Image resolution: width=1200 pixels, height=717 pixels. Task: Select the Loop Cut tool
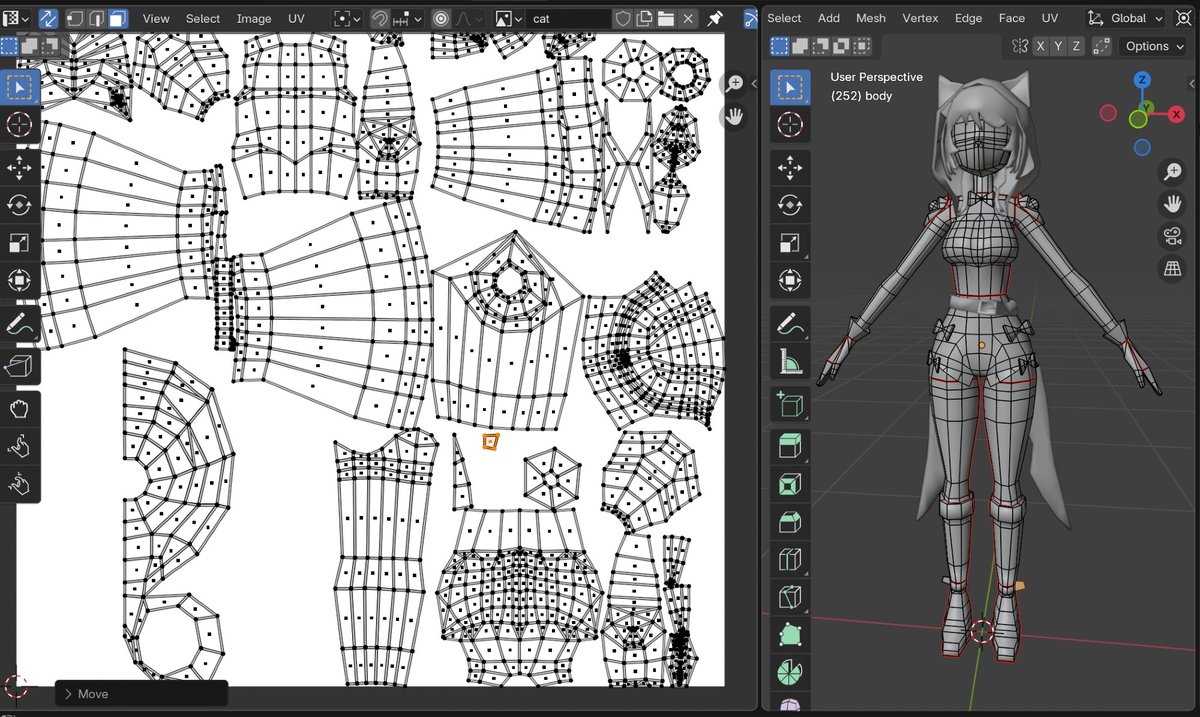tap(790, 561)
